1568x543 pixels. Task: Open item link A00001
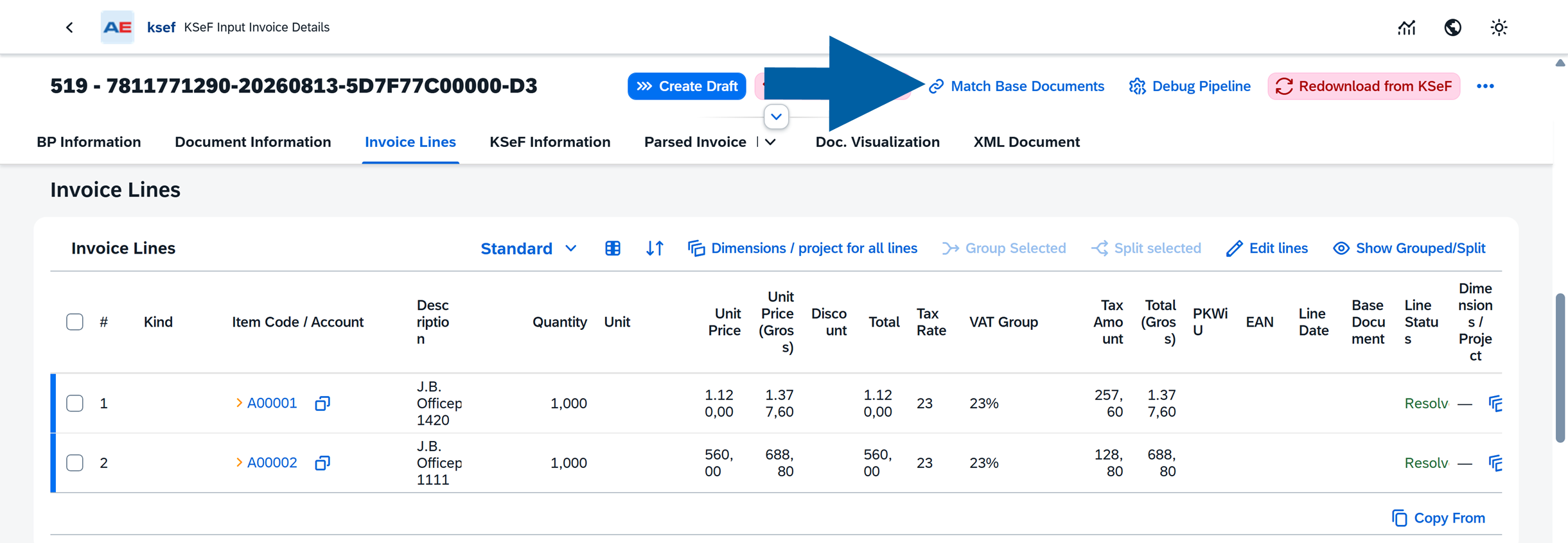pos(272,403)
